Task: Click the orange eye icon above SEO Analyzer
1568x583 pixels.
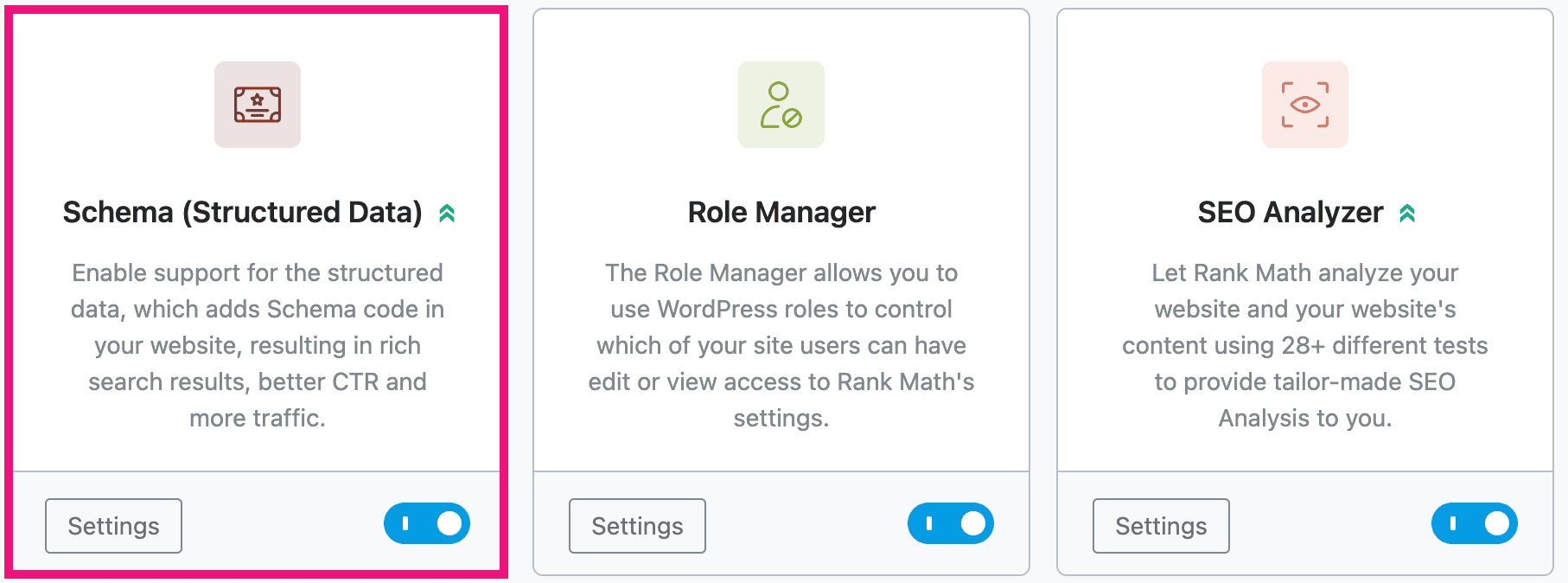Action: click(1304, 104)
